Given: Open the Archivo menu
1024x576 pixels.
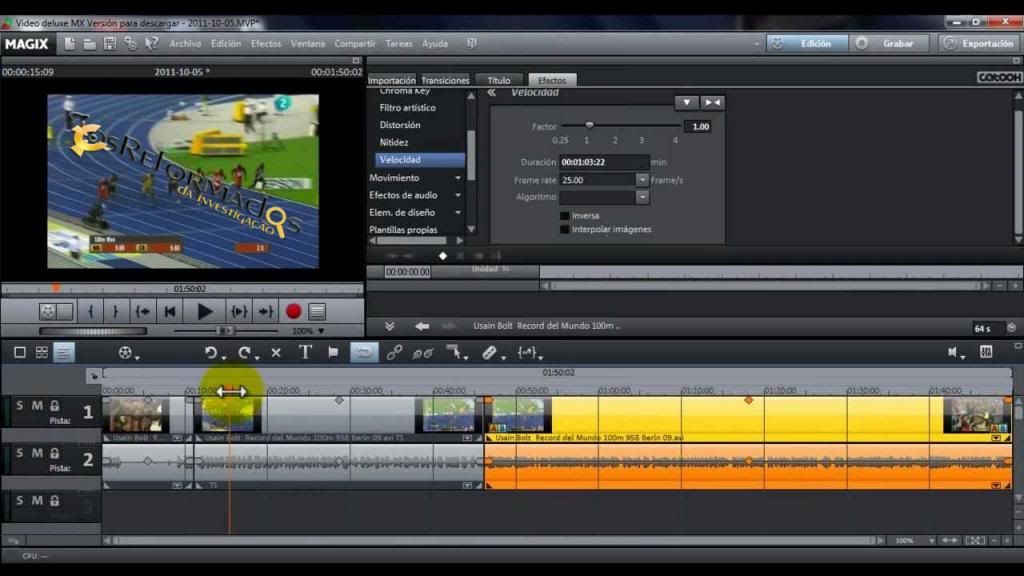Looking at the screenshot, I should coord(185,44).
